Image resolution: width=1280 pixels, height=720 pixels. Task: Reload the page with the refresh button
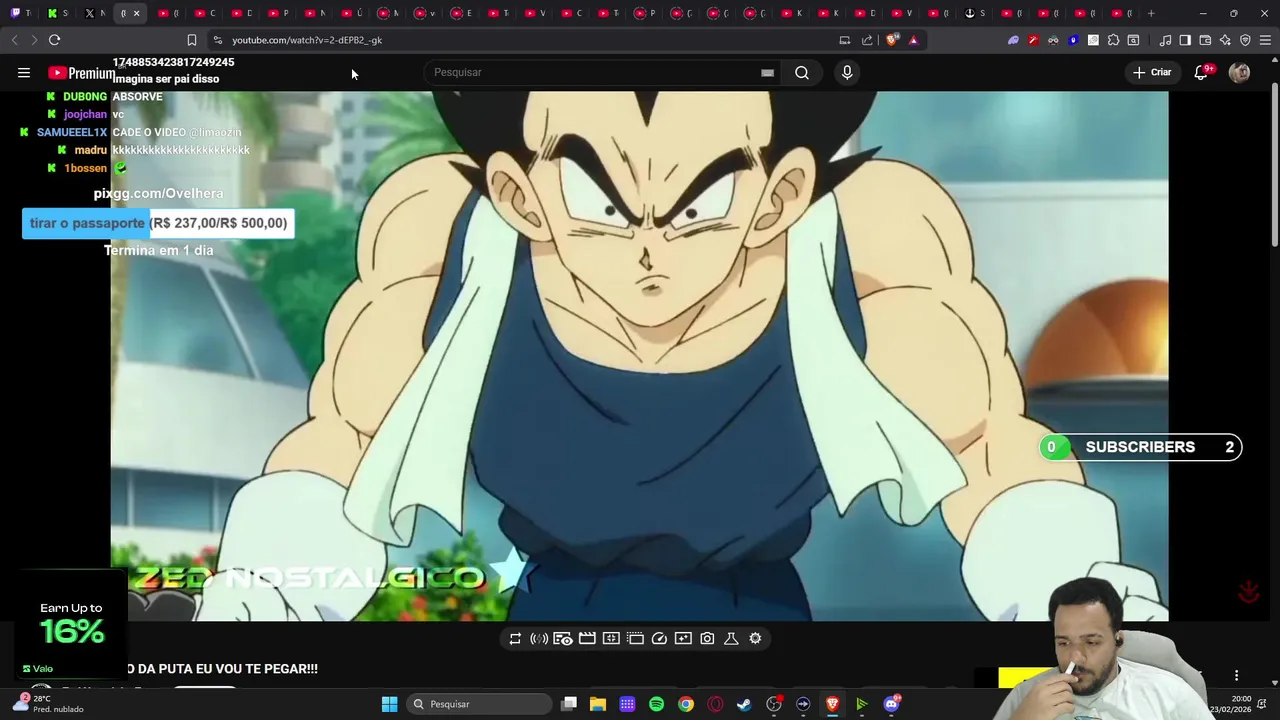click(x=54, y=40)
